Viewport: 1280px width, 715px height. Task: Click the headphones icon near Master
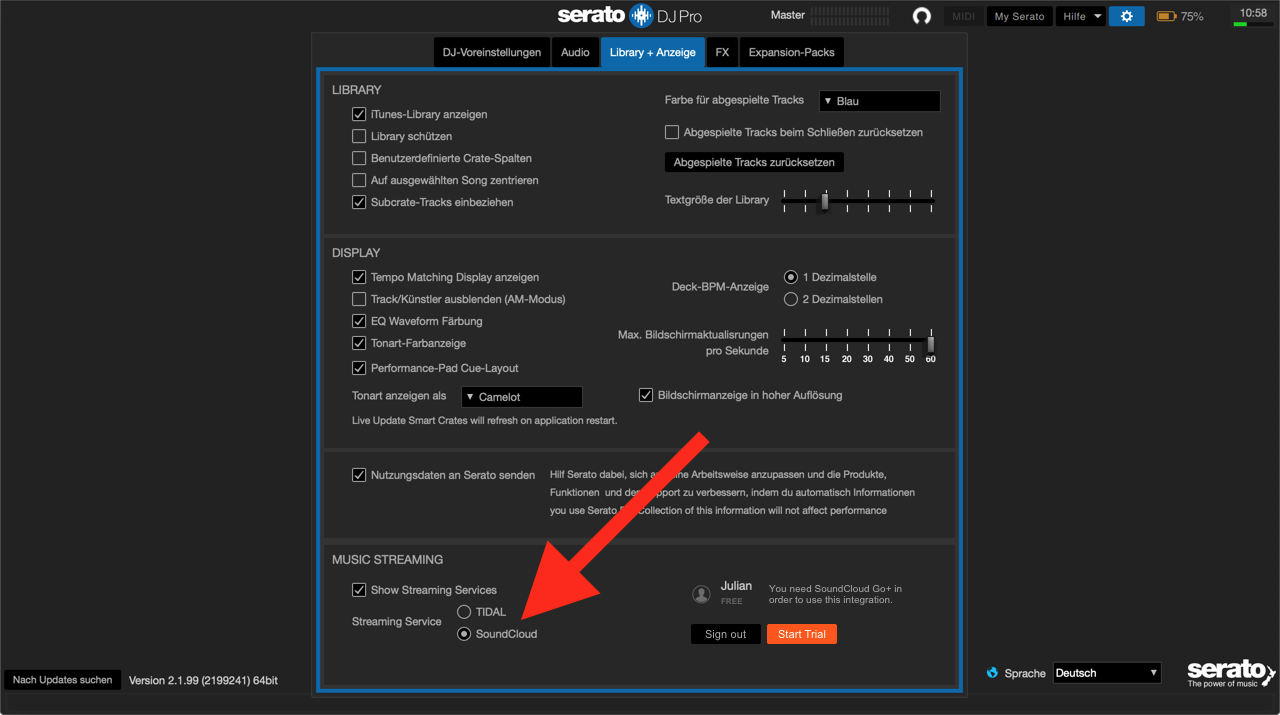[x=921, y=16]
